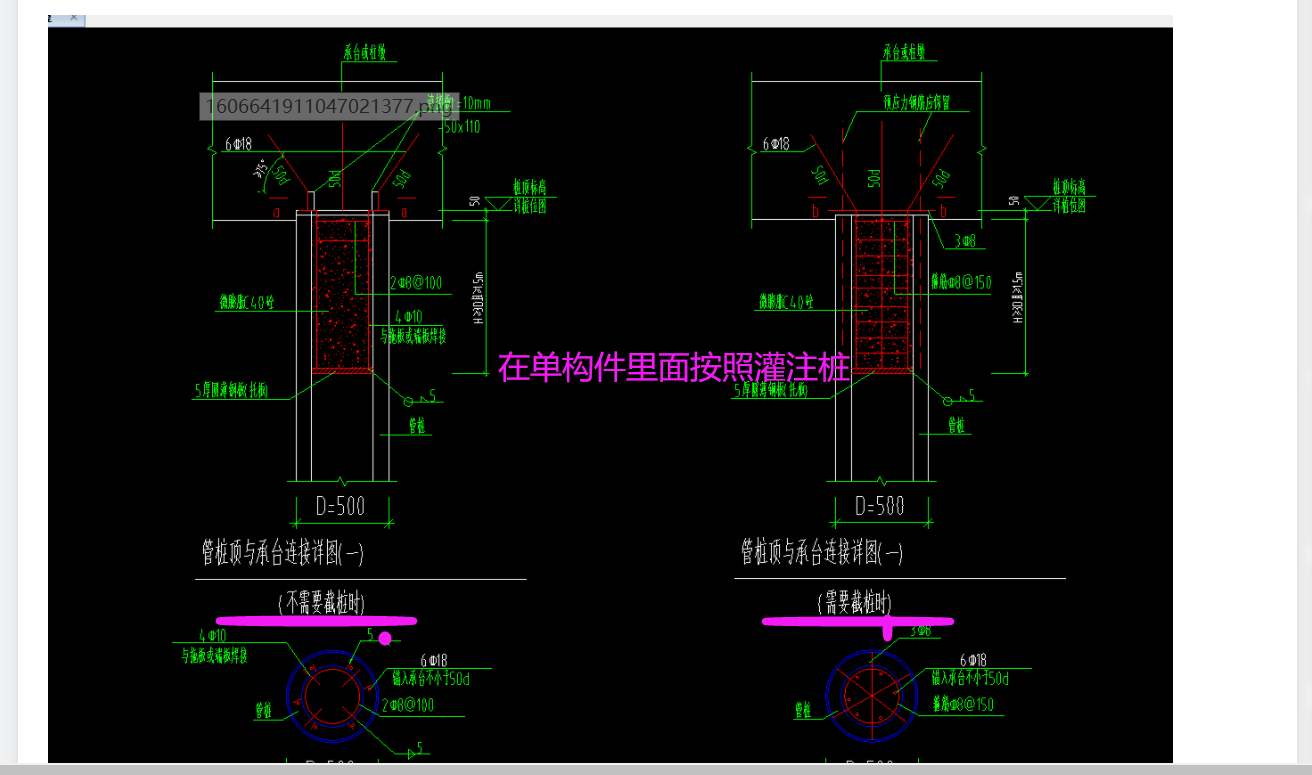Click the (需要截桩时) caption
The height and width of the screenshot is (775, 1312).
pyautogui.click(x=853, y=603)
